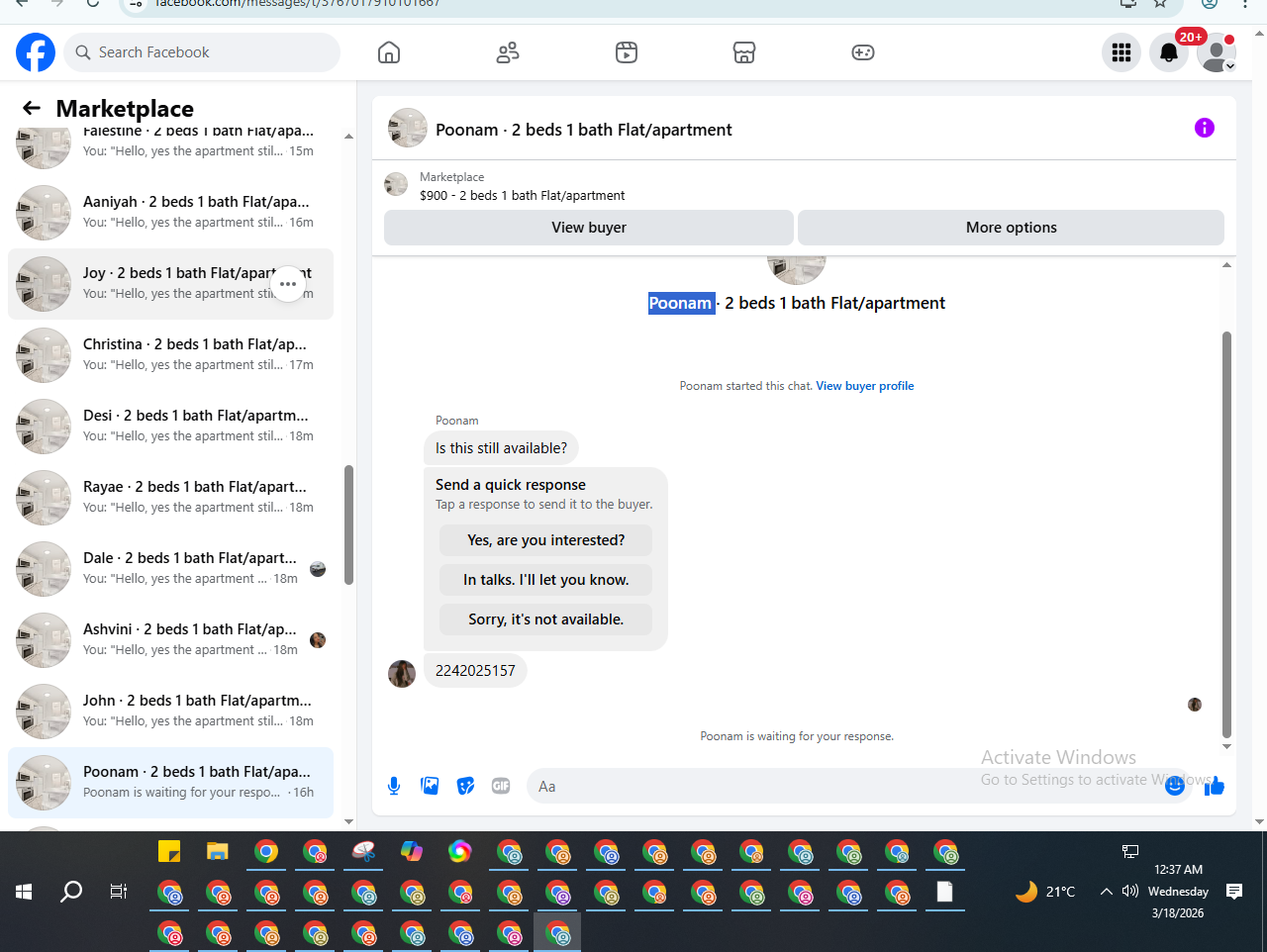Viewport: 1267px width, 952px height.
Task: Open Rayae conversation in the list
Action: [170, 498]
